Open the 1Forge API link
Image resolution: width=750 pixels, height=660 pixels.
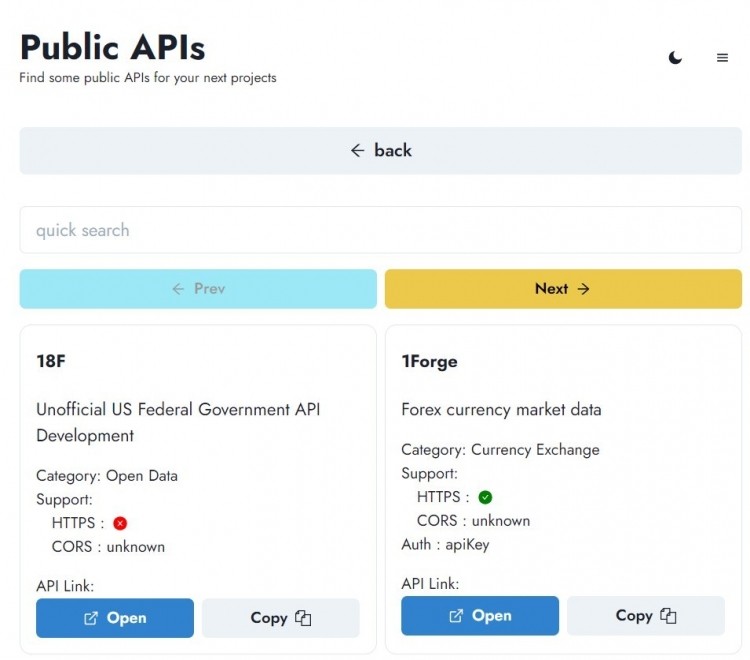click(480, 616)
